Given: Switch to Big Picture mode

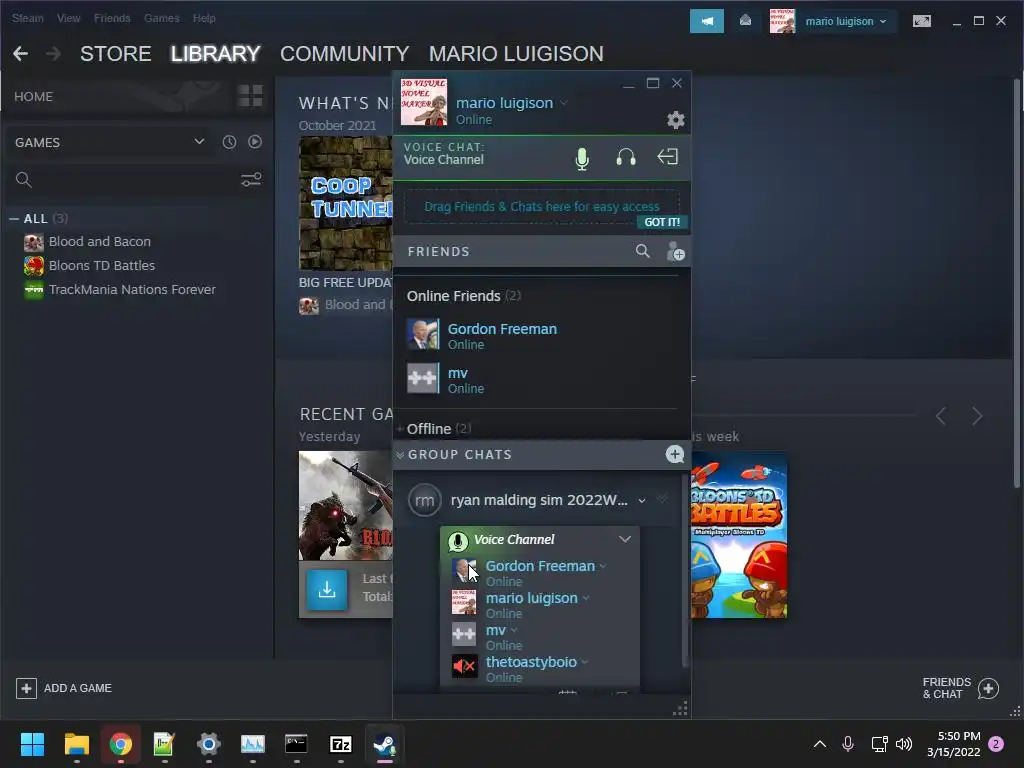Looking at the screenshot, I should coord(921,21).
